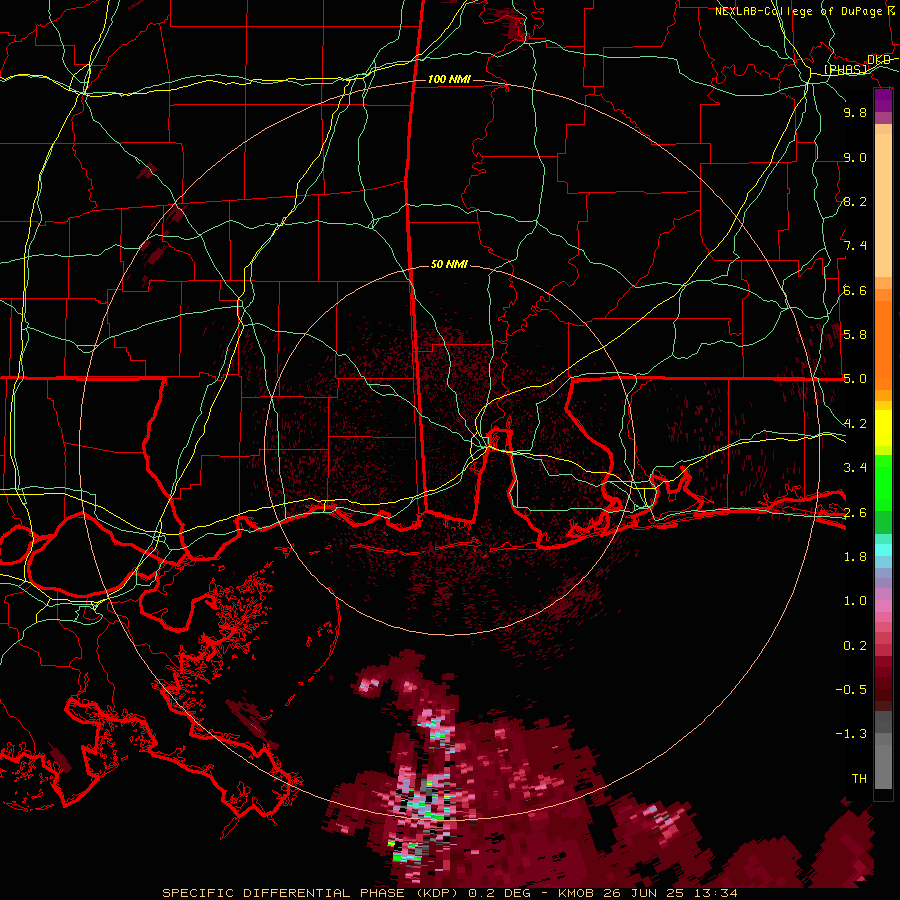Pick the purple swatch at the top of the color bar
The height and width of the screenshot is (900, 900).
pos(883,101)
